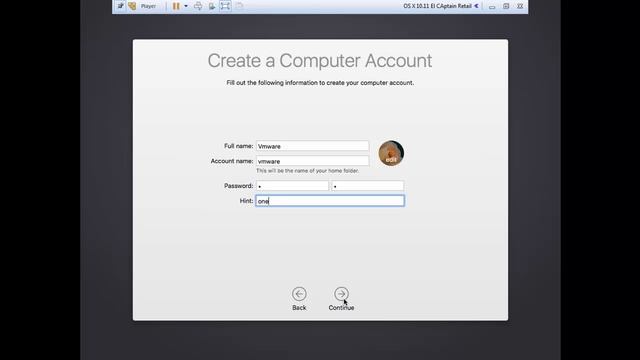
Task: Click the Unity mode toolbar icon
Action: tap(239, 6)
